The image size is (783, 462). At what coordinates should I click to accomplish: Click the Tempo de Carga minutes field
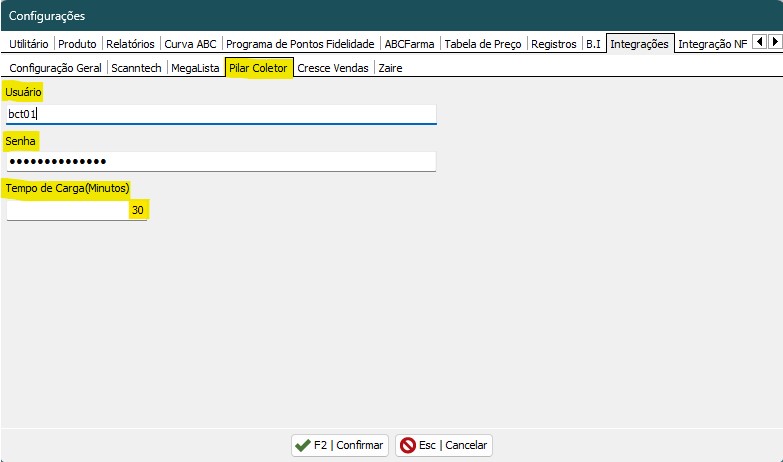[76, 210]
